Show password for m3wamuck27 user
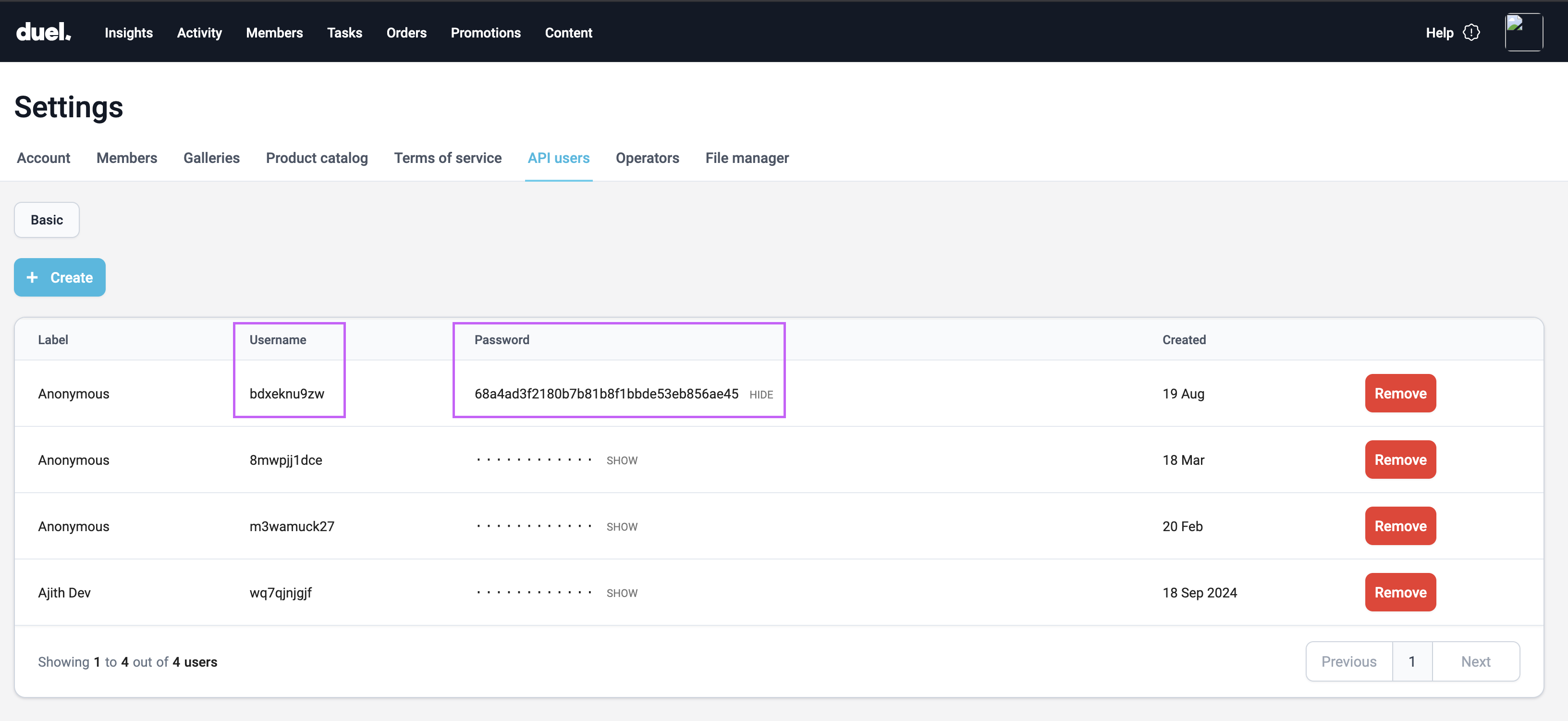1568x721 pixels. 622,527
